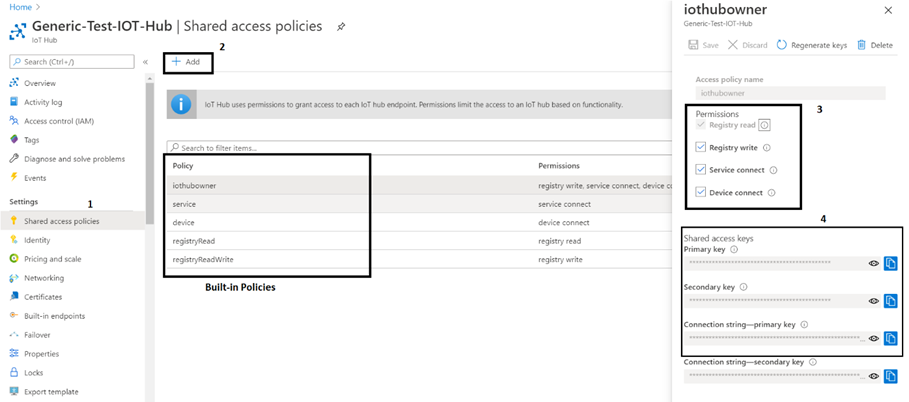The height and width of the screenshot is (402, 909).
Task: Toggle the Device connect checkbox
Action: [700, 192]
